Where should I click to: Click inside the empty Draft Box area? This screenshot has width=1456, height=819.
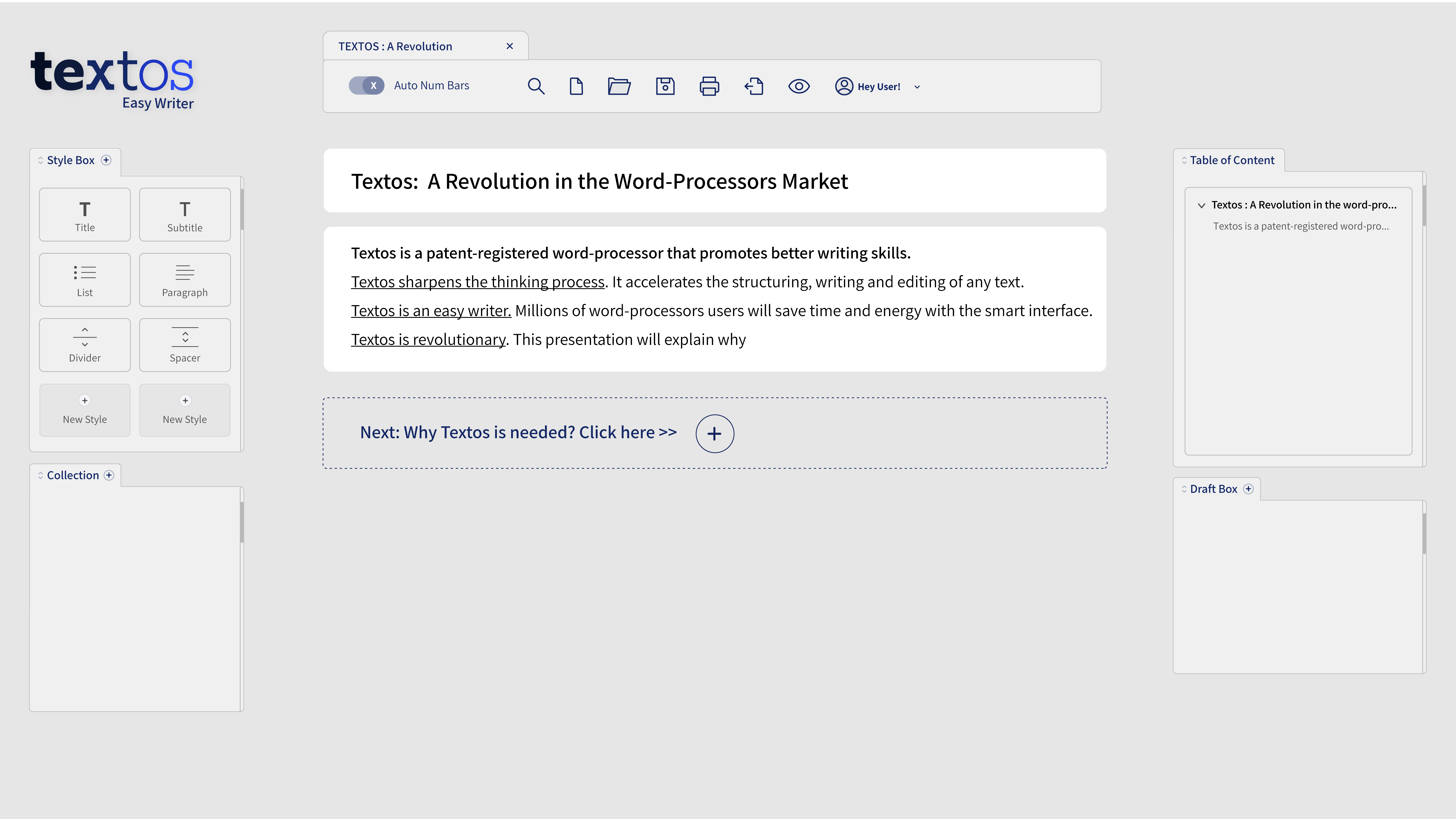click(1298, 587)
